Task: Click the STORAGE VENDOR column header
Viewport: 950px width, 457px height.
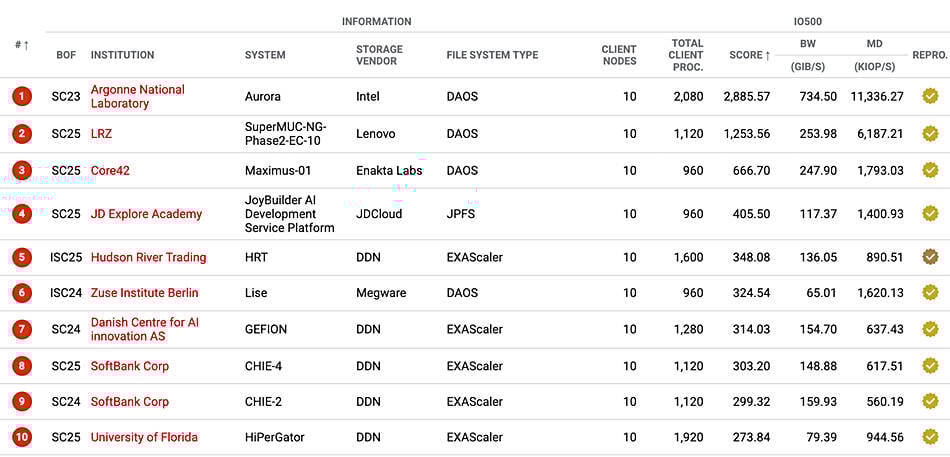Action: (379, 55)
